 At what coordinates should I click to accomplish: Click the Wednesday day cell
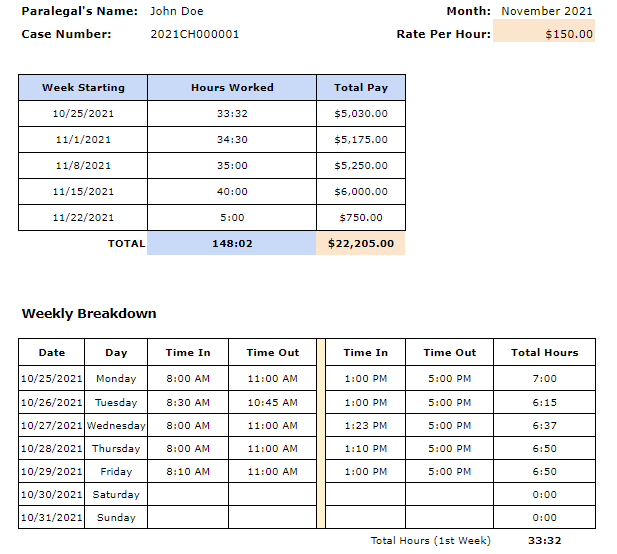116,425
